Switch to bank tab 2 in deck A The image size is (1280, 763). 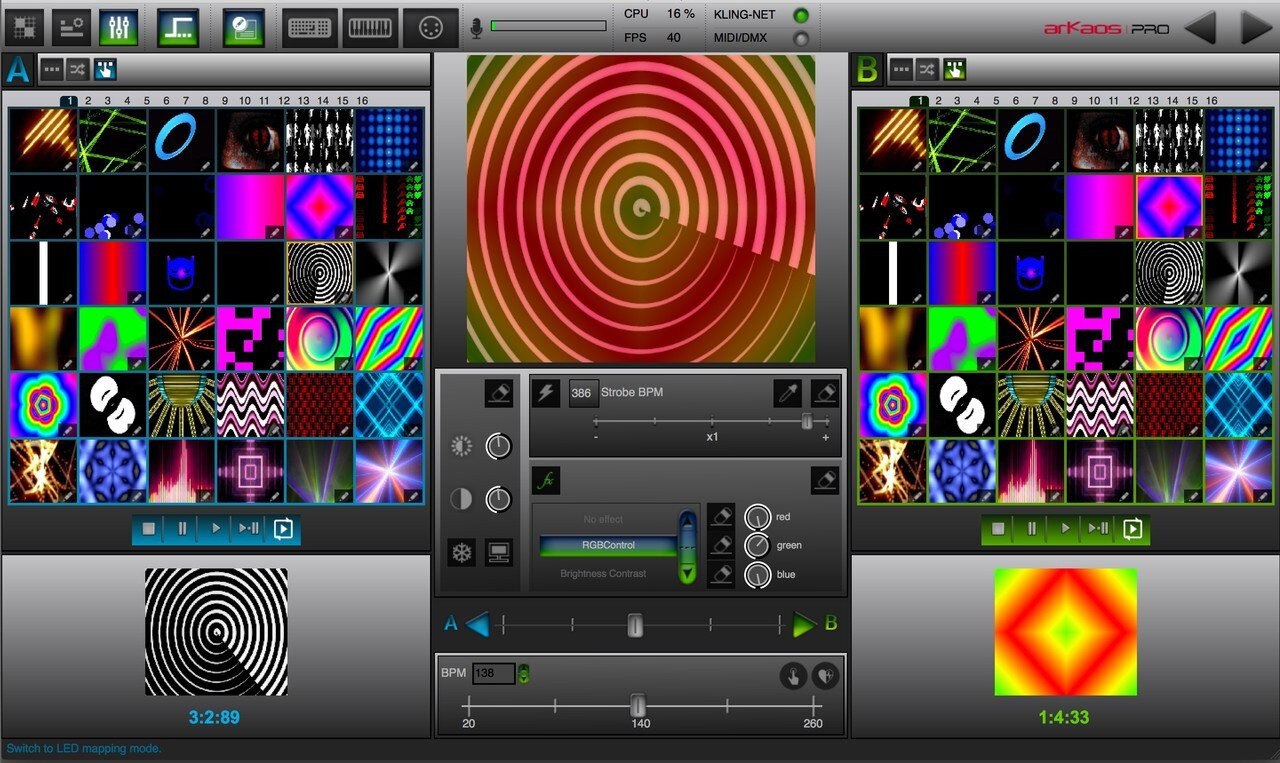pyautogui.click(x=87, y=101)
